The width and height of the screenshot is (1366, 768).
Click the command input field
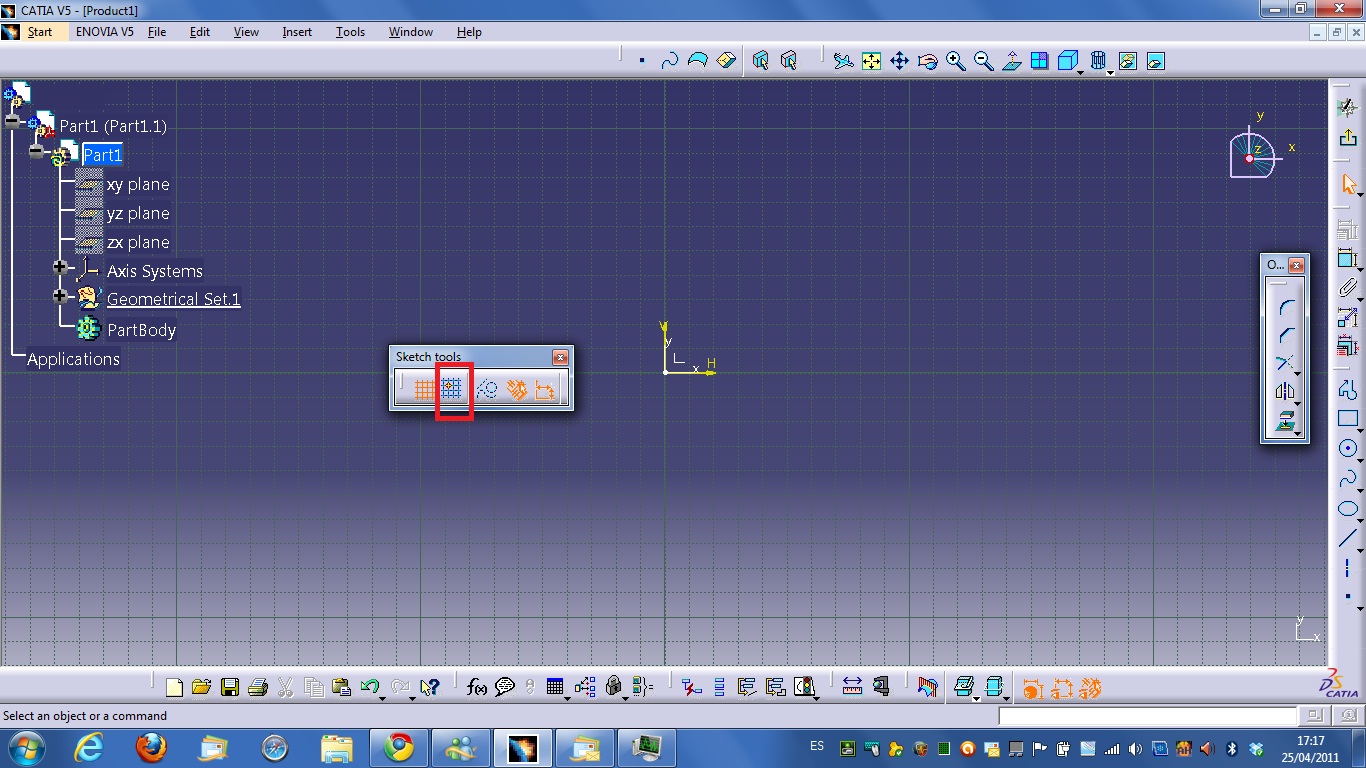point(1148,716)
